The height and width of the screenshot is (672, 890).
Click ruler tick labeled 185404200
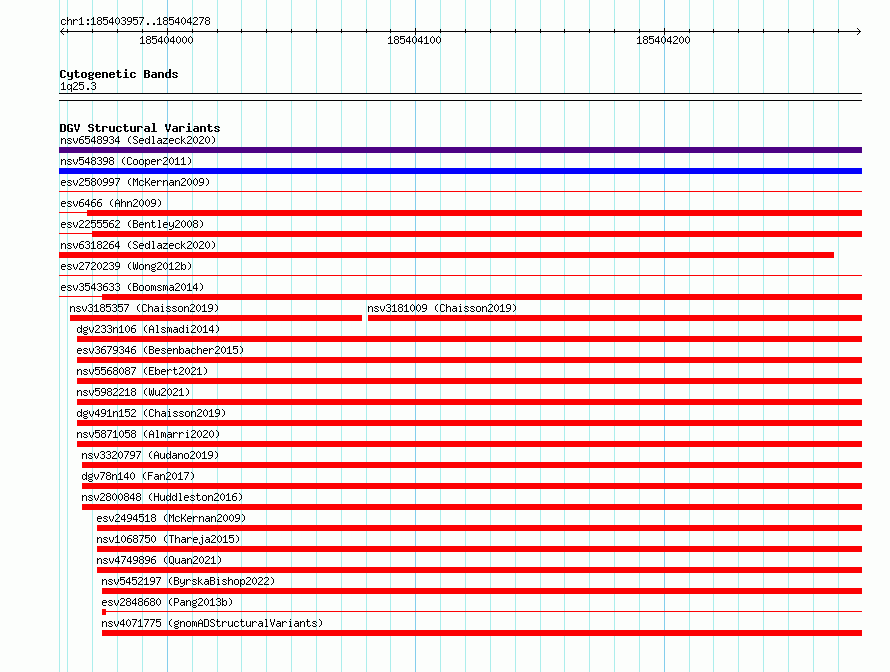click(663, 40)
